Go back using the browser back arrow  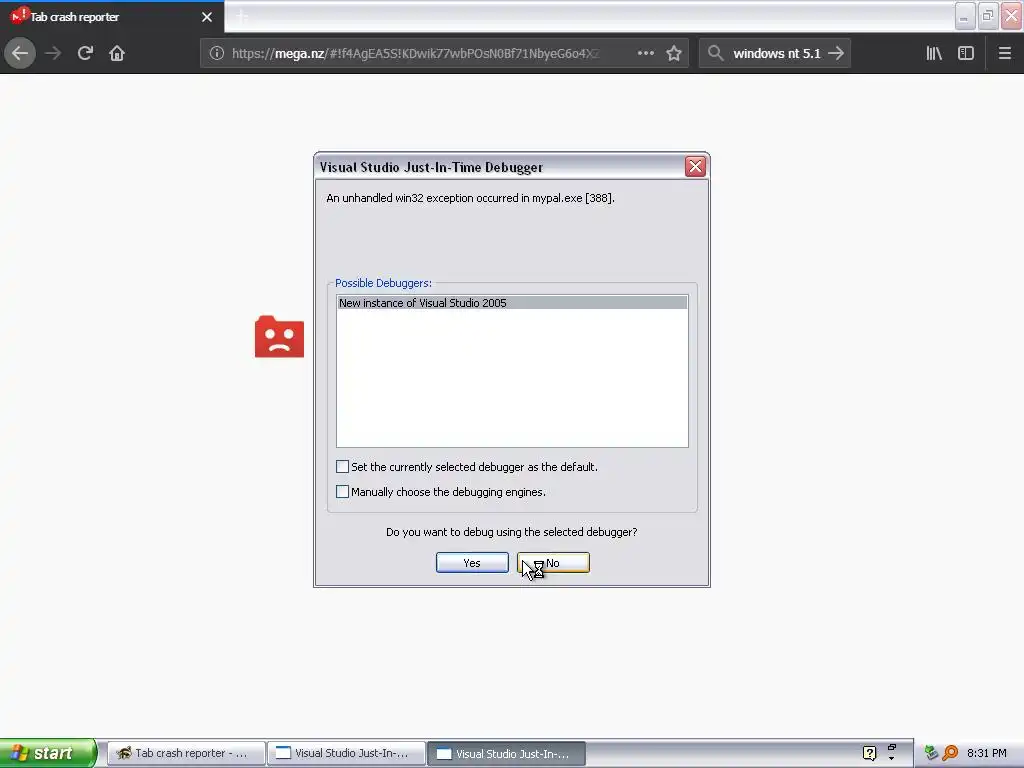click(20, 53)
